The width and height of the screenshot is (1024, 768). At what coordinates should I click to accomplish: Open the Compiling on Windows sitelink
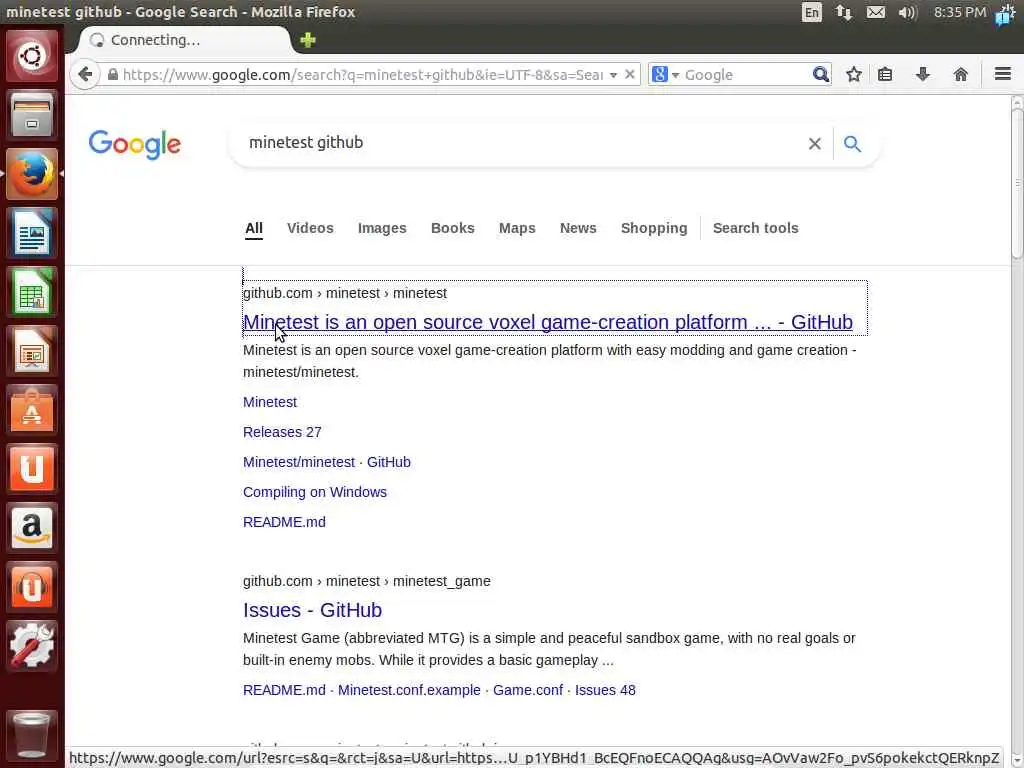[x=315, y=492]
